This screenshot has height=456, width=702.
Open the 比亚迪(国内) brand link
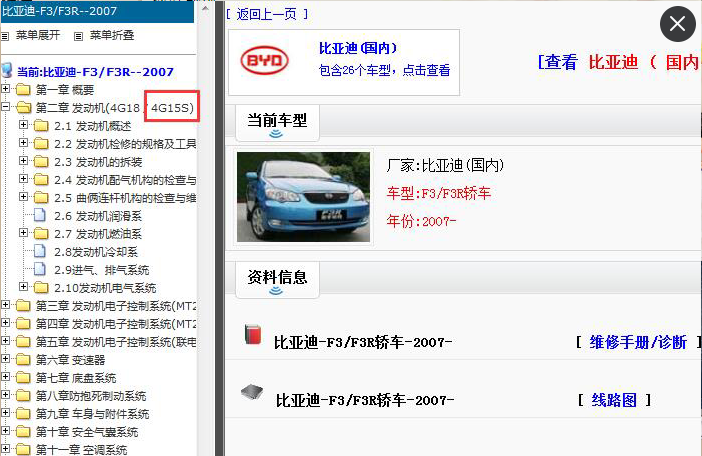[358, 48]
